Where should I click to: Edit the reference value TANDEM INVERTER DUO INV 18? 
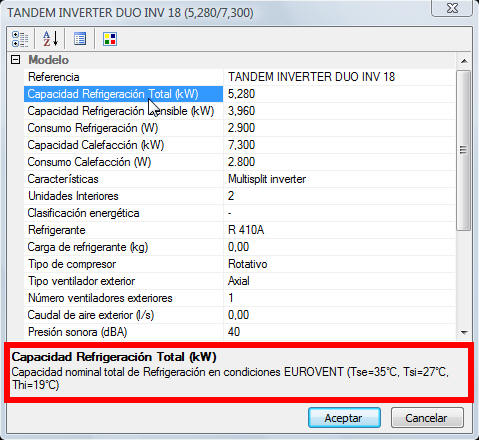(x=339, y=77)
